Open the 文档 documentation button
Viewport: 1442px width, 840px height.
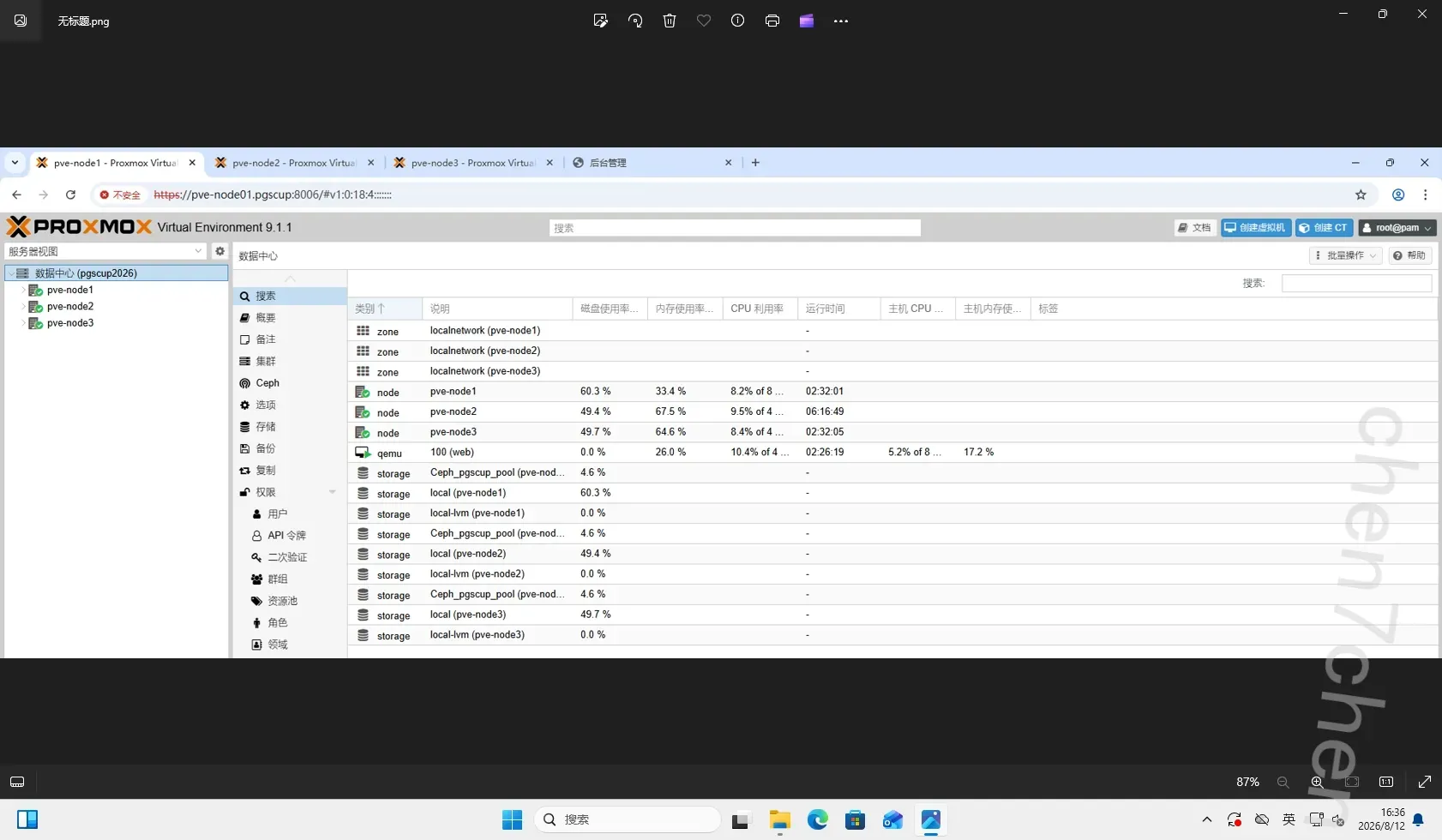1195,228
